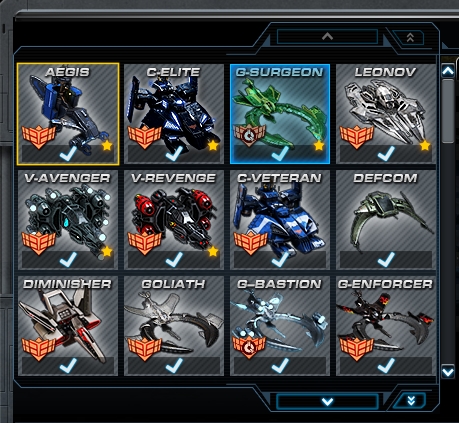The width and height of the screenshot is (459, 423).
Task: Jump to top with double up chevron
Action: click(x=410, y=37)
